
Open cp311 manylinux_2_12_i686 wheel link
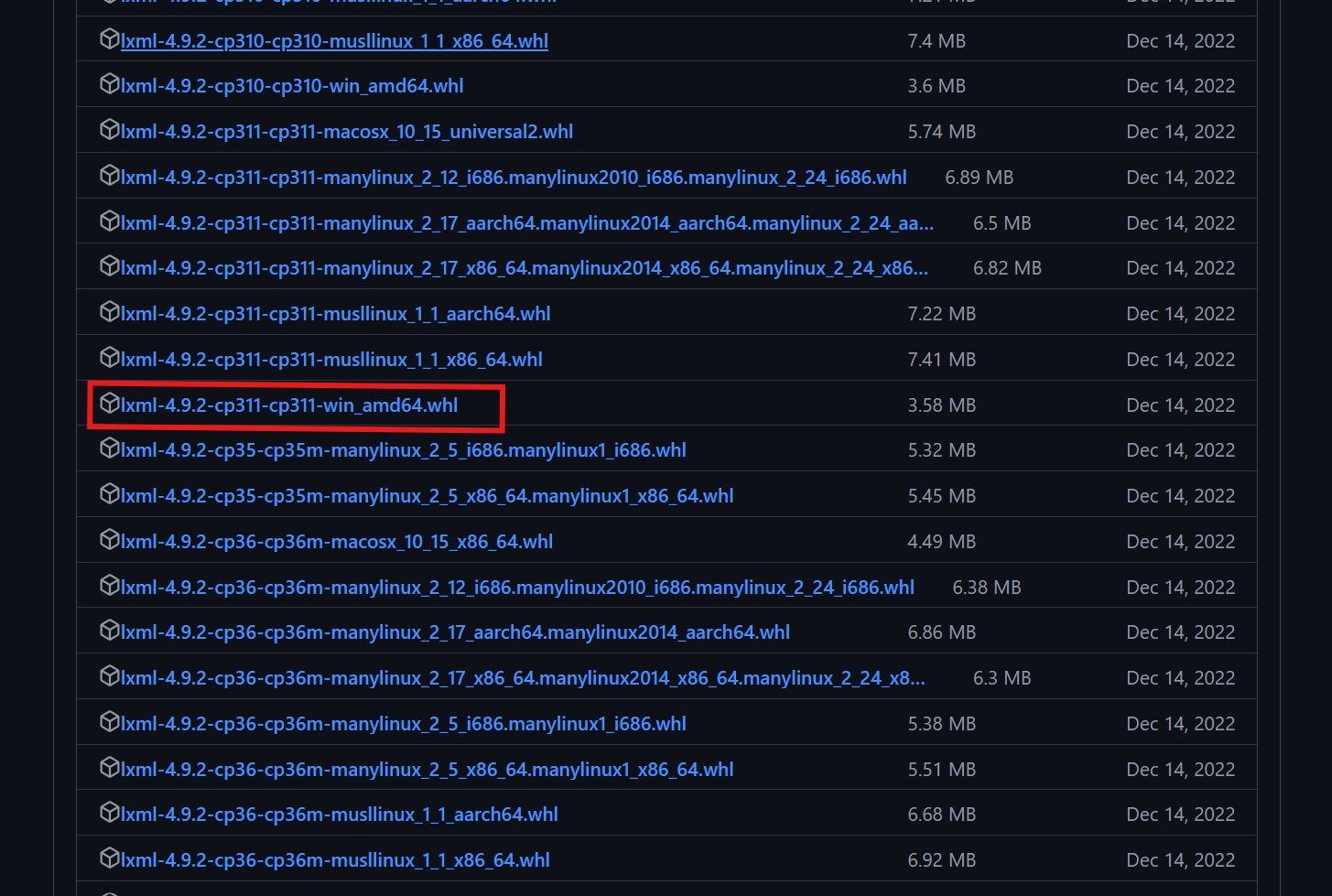coord(514,178)
